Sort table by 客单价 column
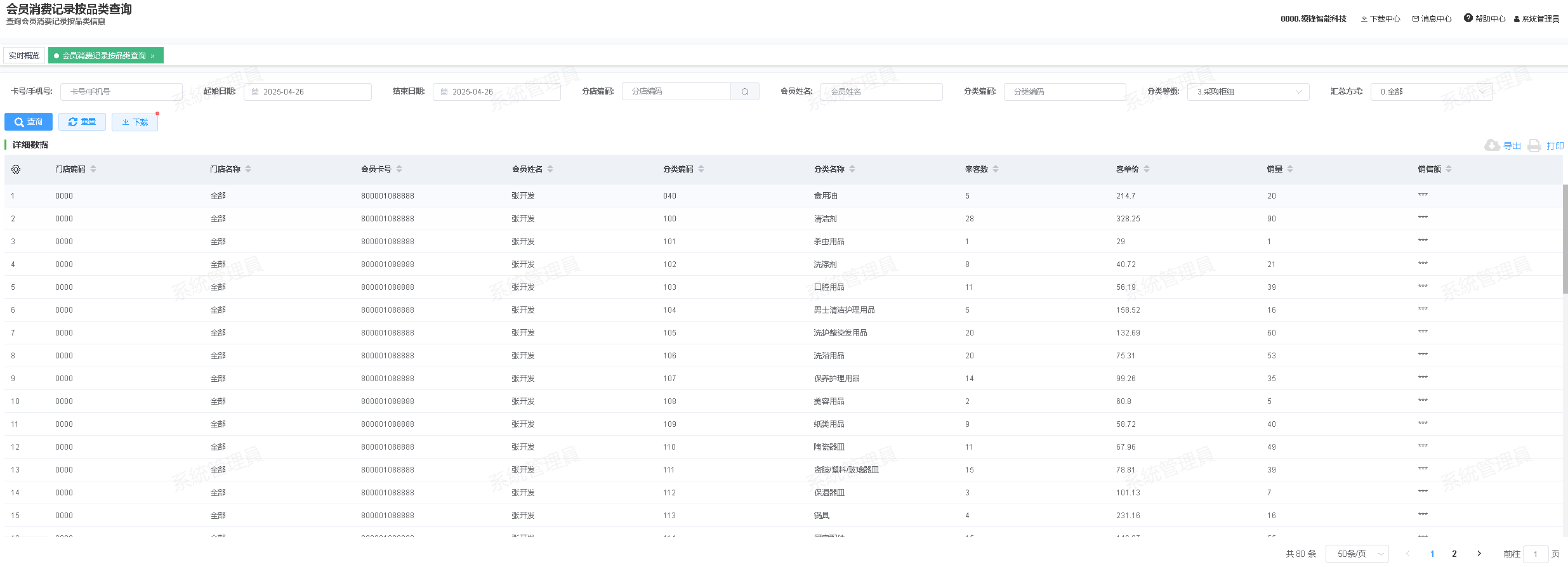This screenshot has width=1568, height=567. tap(1147, 169)
